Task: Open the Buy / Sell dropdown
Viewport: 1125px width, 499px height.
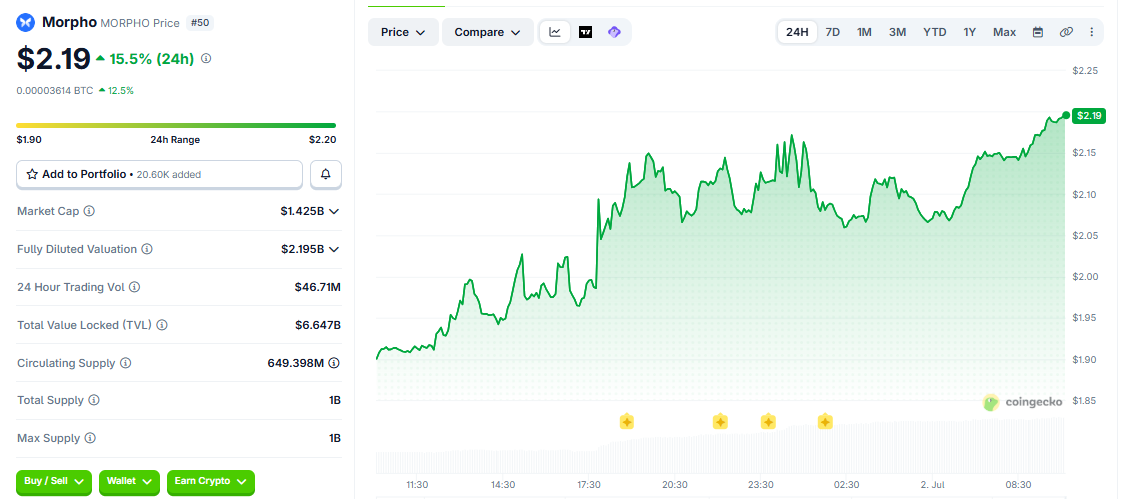Action: pyautogui.click(x=55, y=482)
